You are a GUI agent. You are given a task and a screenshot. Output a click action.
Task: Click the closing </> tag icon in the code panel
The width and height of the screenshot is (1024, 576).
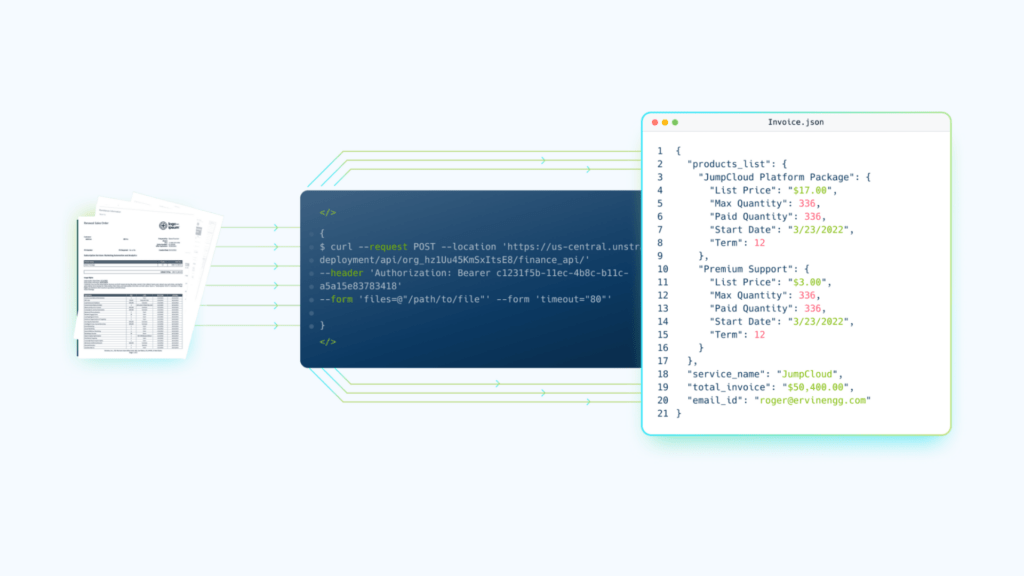tap(327, 342)
